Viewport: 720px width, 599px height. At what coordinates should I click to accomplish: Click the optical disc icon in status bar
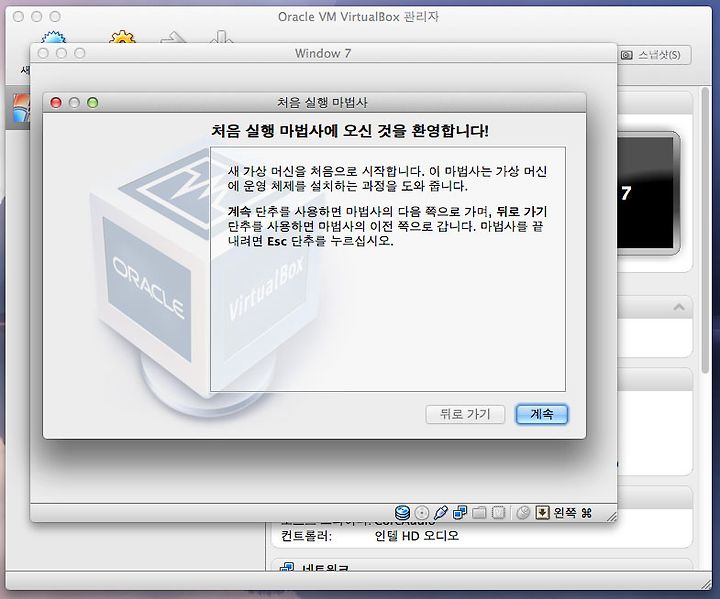(x=422, y=513)
